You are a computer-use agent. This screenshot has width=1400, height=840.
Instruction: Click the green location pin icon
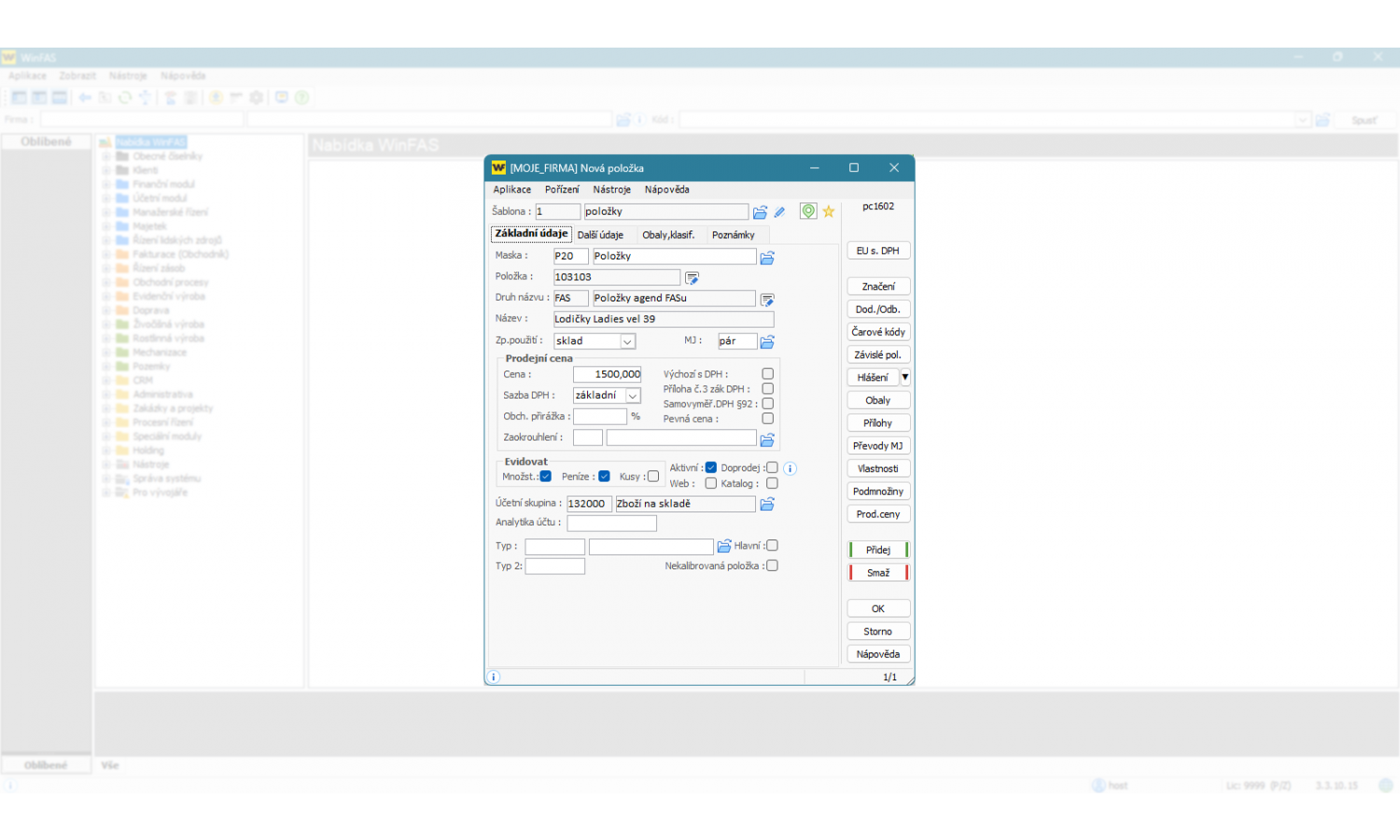[x=808, y=212]
